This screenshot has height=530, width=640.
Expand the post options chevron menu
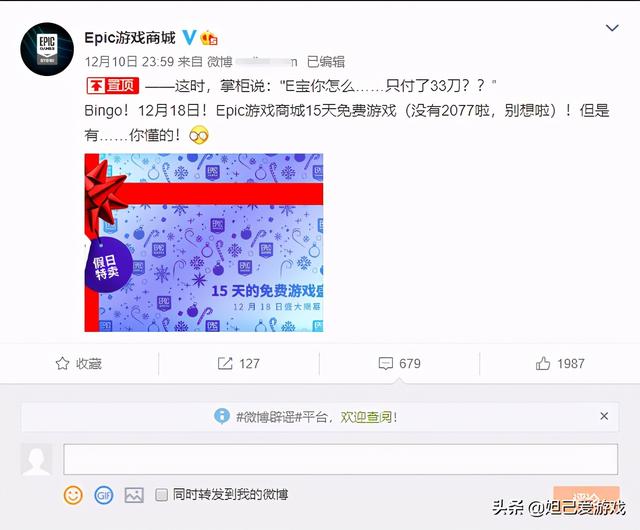point(612,28)
